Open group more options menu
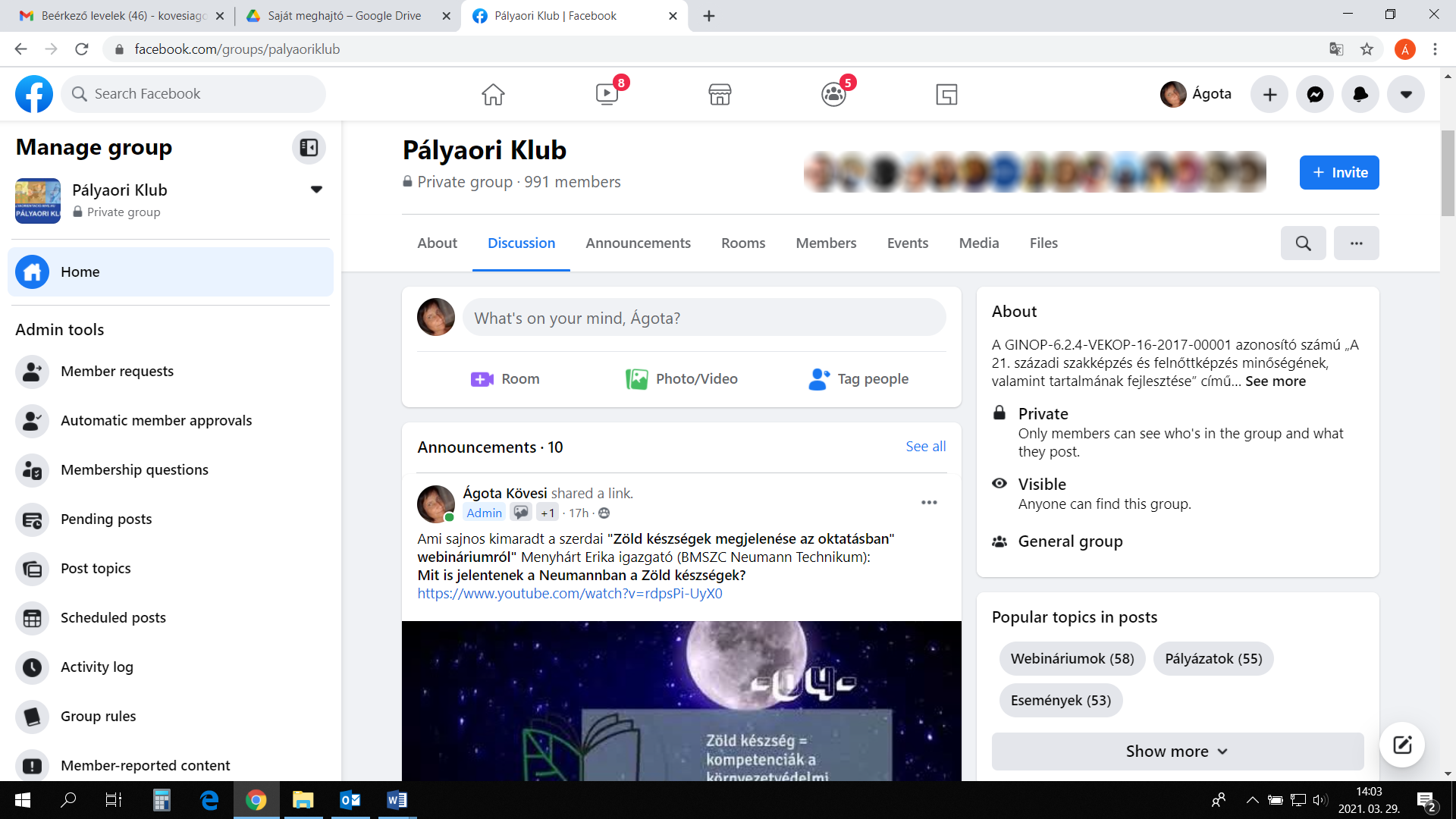 1356,243
